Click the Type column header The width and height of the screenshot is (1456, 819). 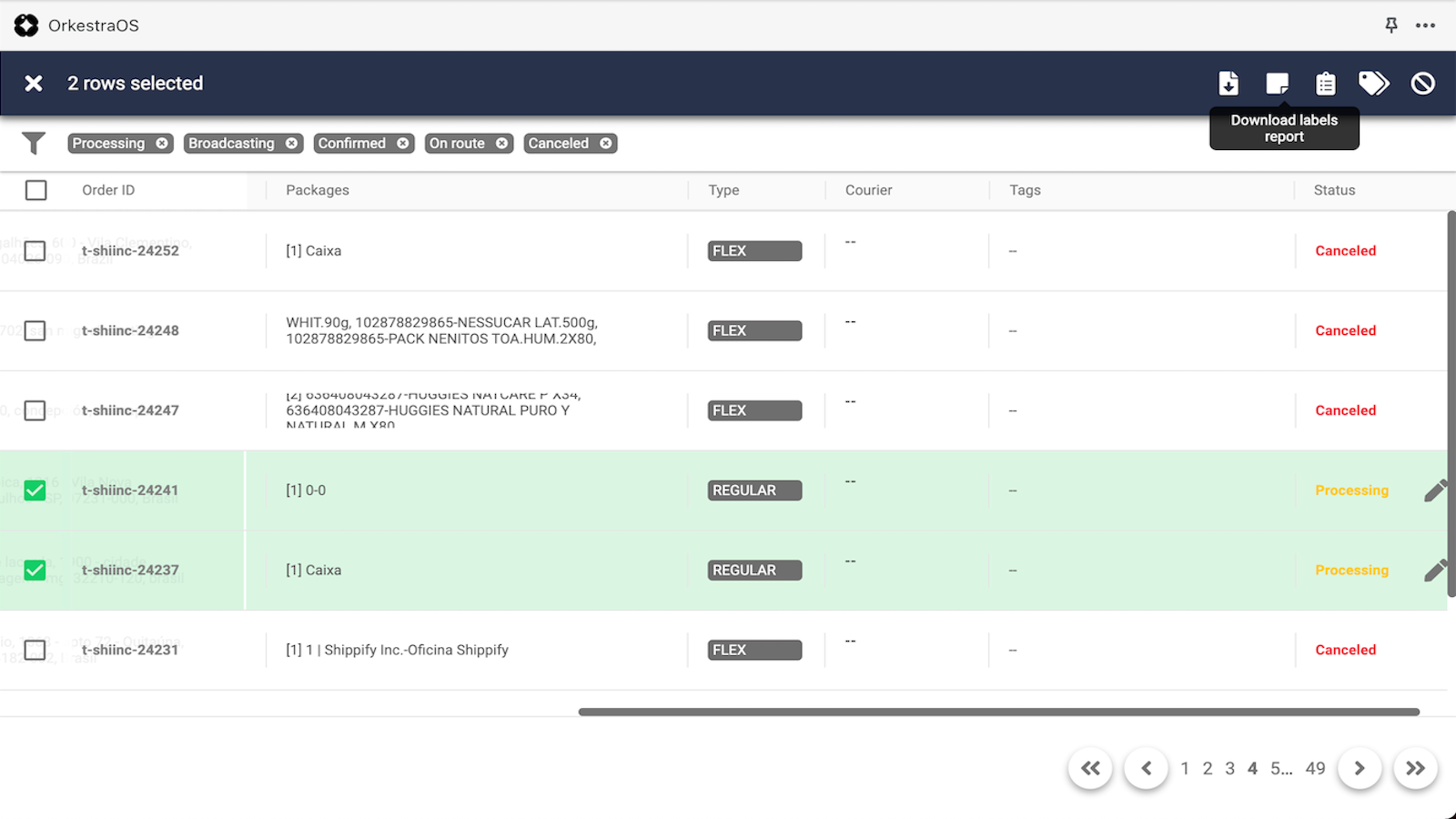[x=723, y=190]
